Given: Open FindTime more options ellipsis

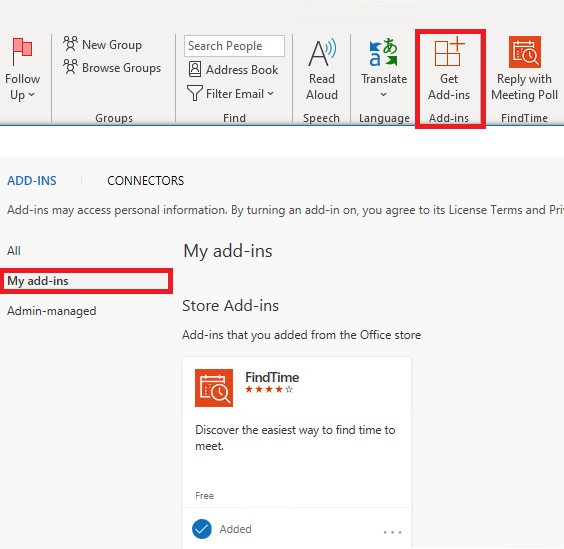Looking at the screenshot, I should 392,532.
